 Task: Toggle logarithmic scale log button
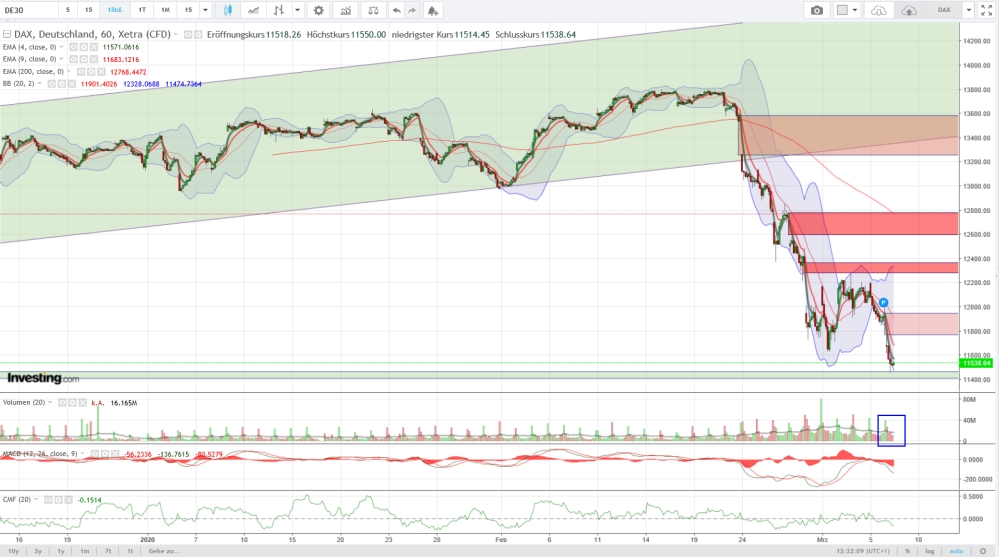point(930,551)
